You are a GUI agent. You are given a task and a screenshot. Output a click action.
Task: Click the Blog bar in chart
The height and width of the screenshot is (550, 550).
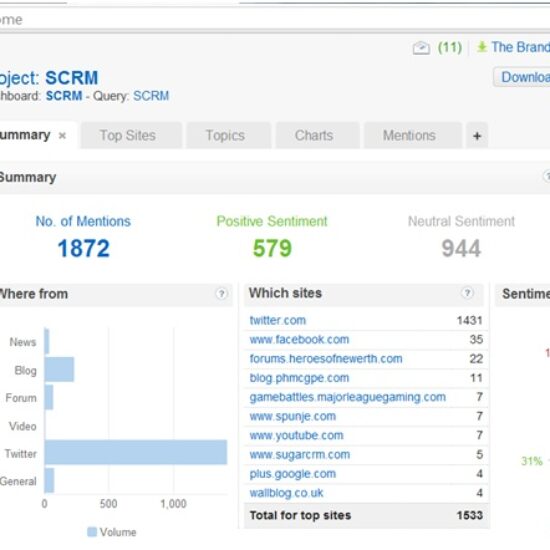point(59,369)
